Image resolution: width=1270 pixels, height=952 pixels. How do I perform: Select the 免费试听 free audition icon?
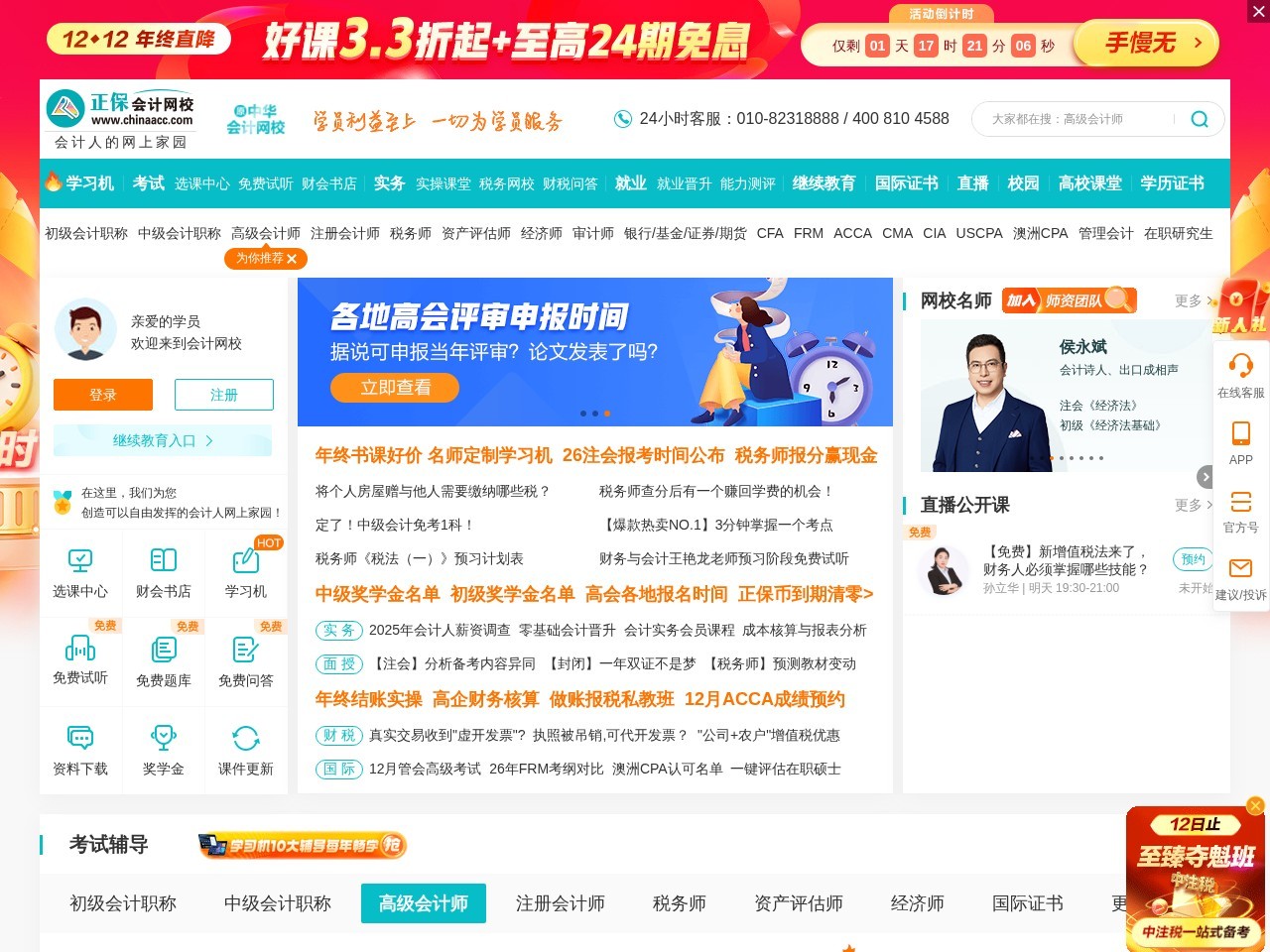[80, 661]
